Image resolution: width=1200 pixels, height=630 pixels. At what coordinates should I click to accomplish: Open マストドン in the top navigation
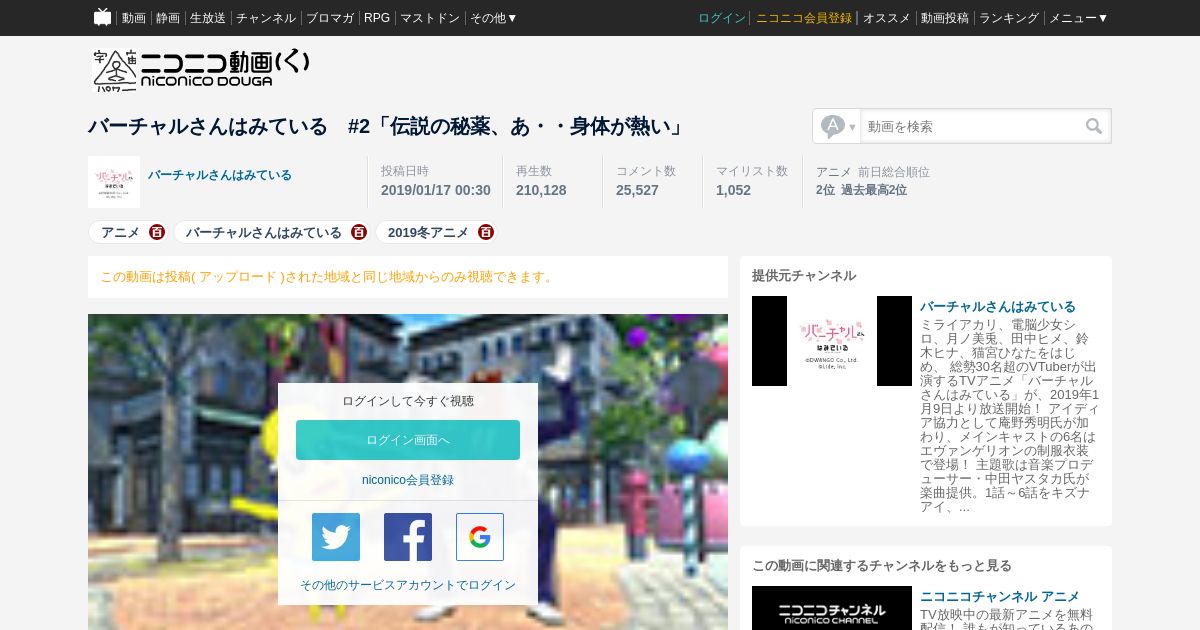click(430, 18)
